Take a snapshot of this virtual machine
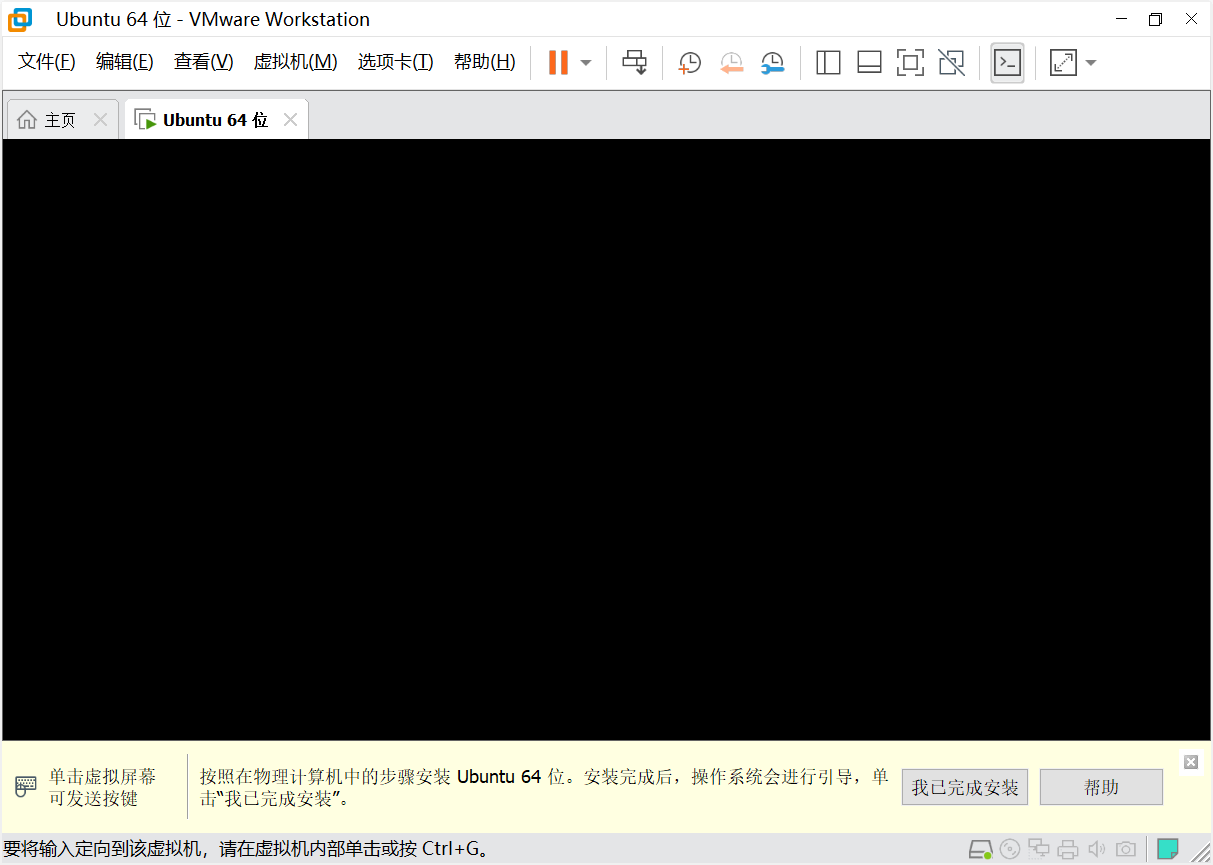This screenshot has height=865, width=1213. (690, 63)
